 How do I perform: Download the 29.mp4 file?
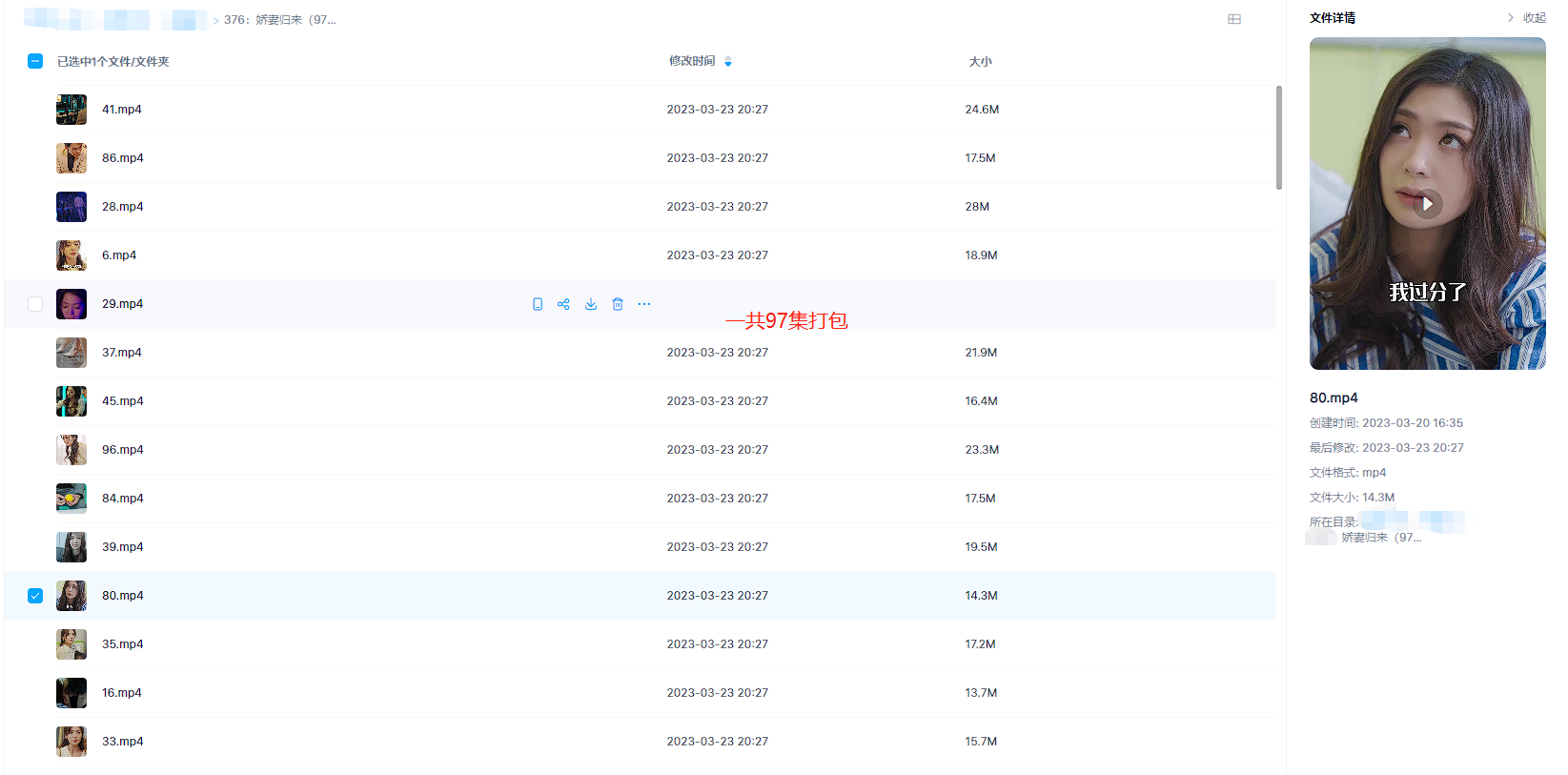(591, 304)
